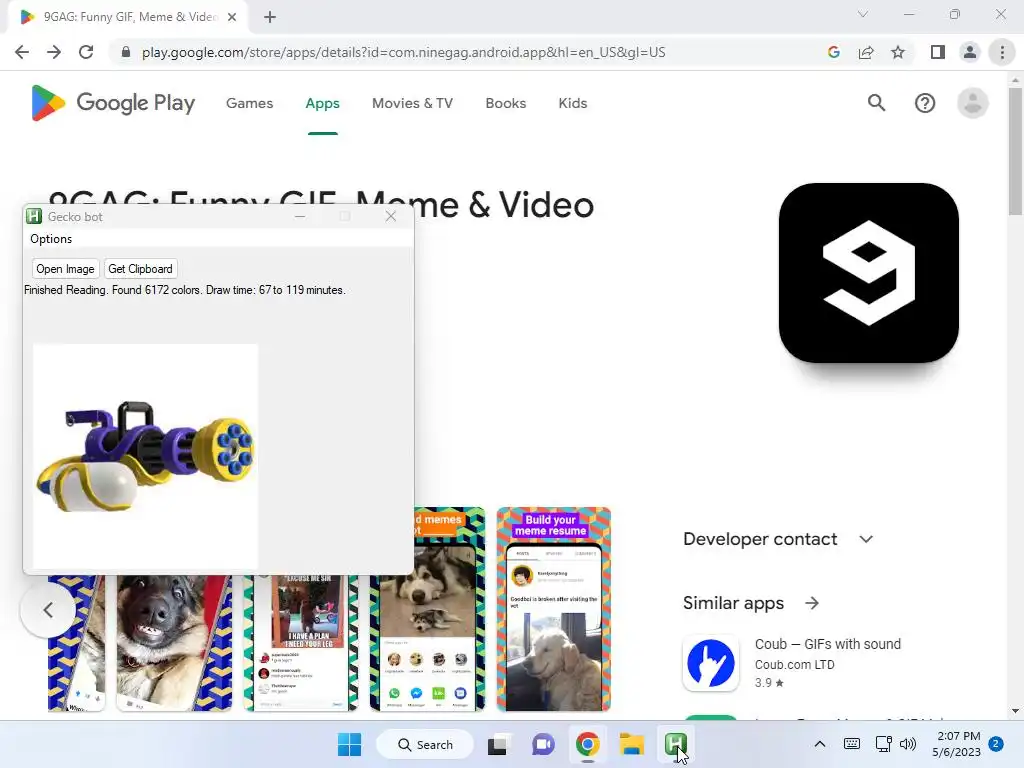Screen dimensions: 1024x768
Task: Open the Coub app icon
Action: coord(711,663)
